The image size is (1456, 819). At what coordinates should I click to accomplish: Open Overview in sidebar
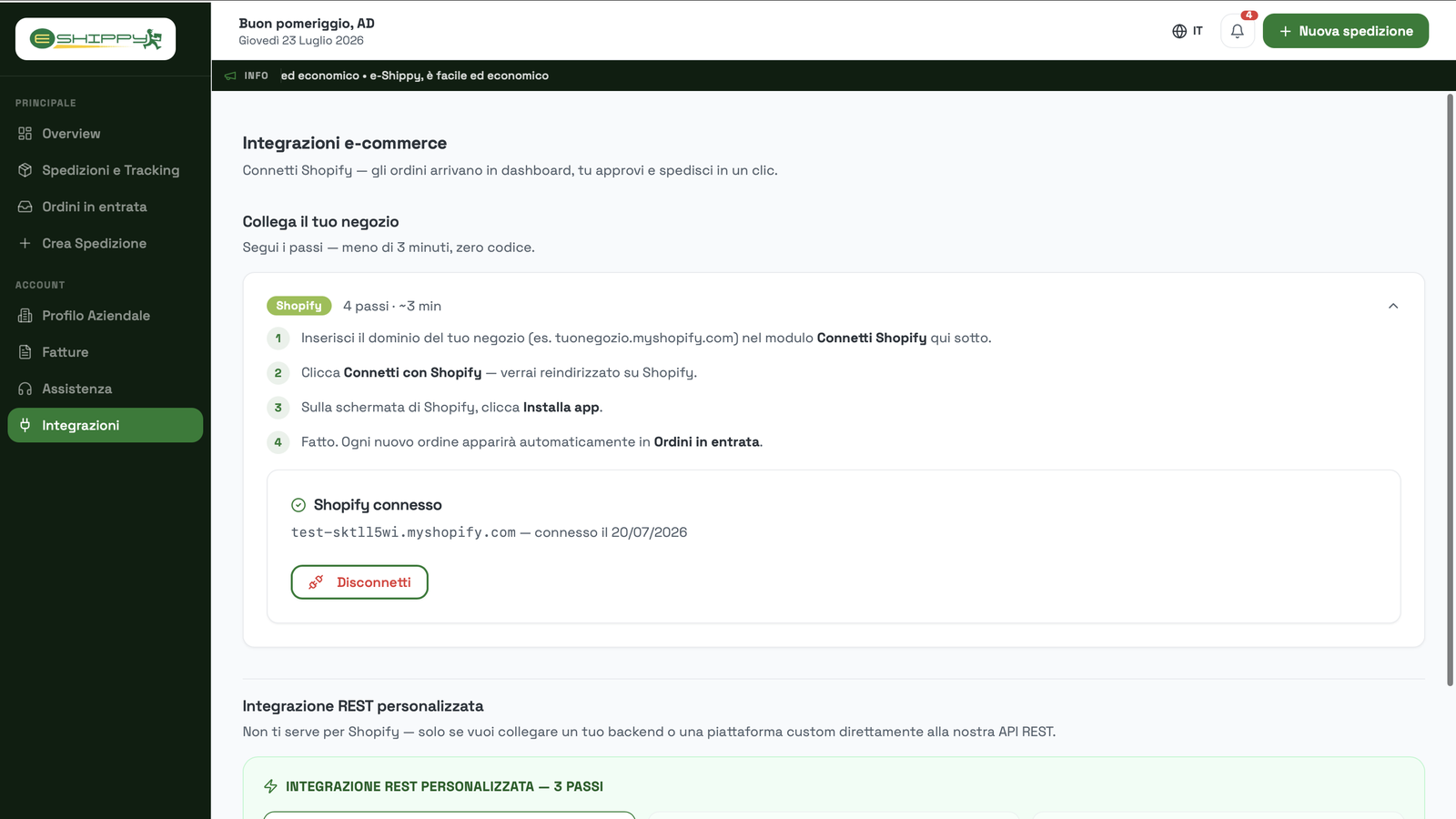tap(106, 134)
